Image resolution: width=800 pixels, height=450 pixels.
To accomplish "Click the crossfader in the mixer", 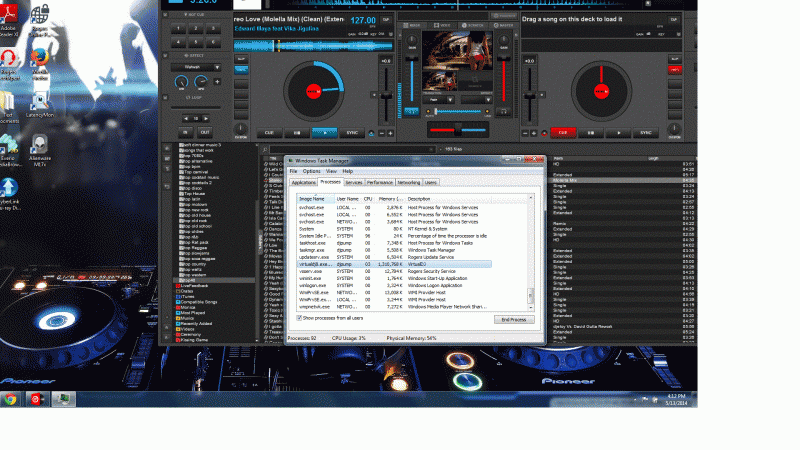I will click(458, 130).
